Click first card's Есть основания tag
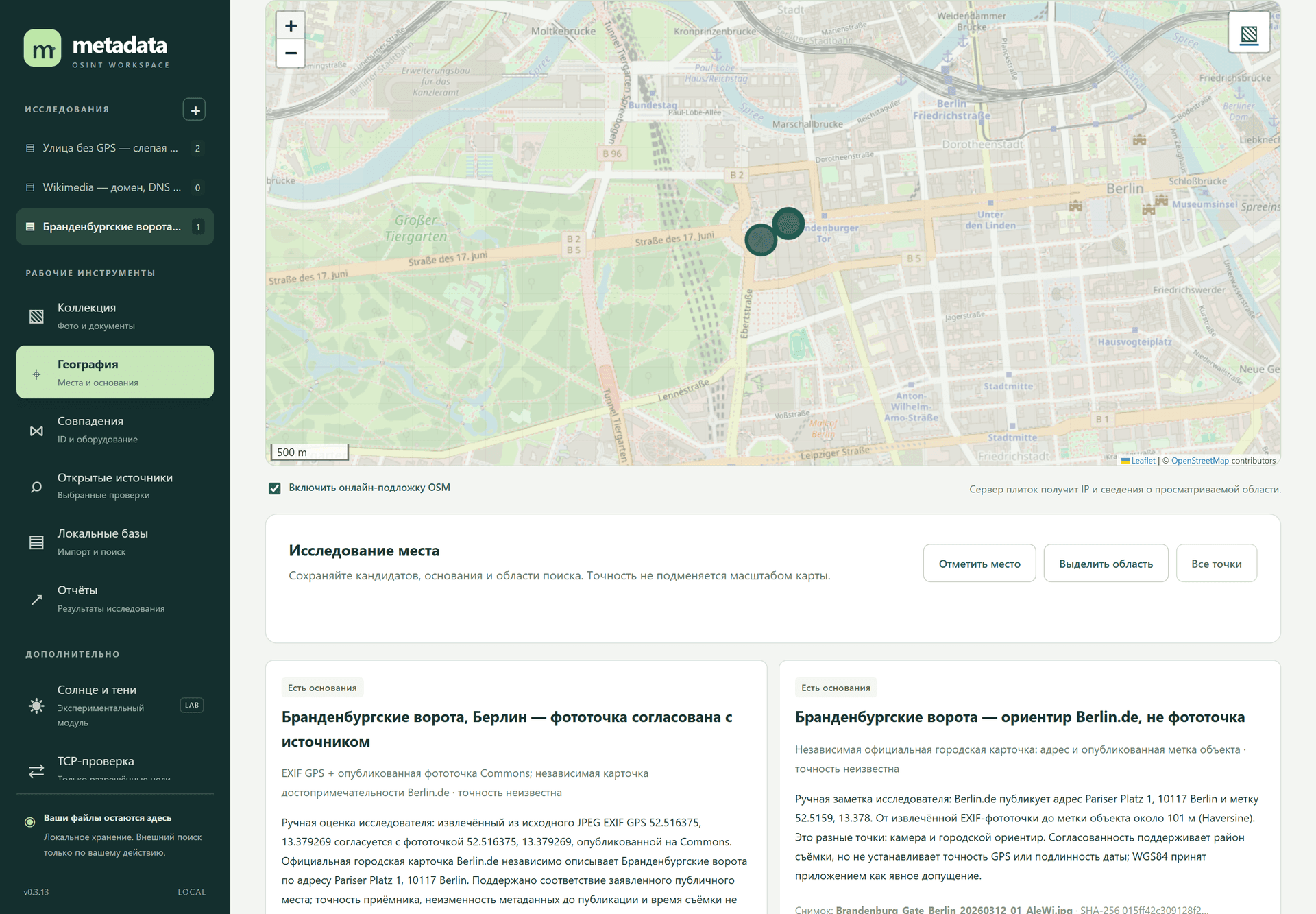 (x=322, y=688)
